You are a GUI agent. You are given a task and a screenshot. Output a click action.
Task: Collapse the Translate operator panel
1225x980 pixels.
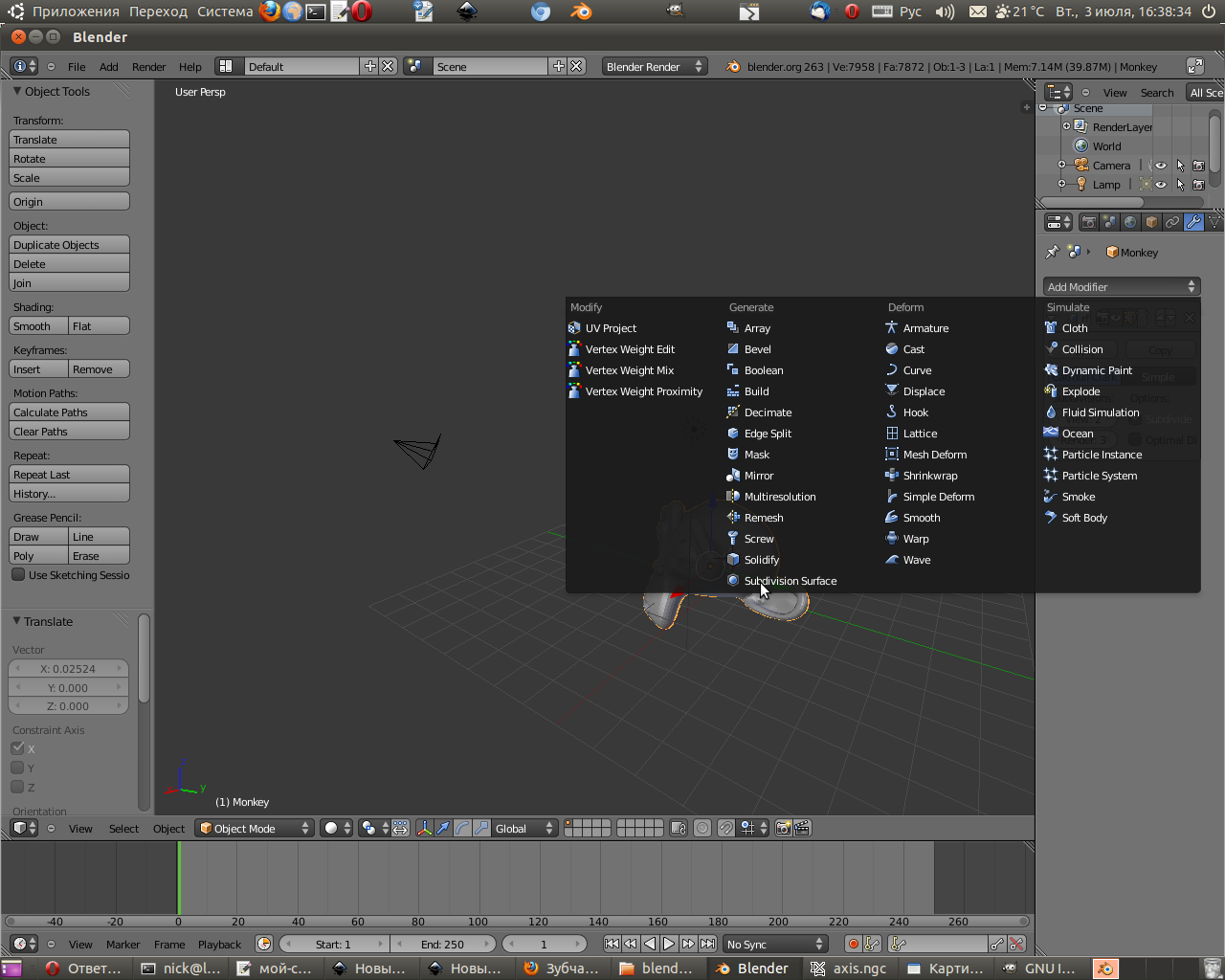16,621
